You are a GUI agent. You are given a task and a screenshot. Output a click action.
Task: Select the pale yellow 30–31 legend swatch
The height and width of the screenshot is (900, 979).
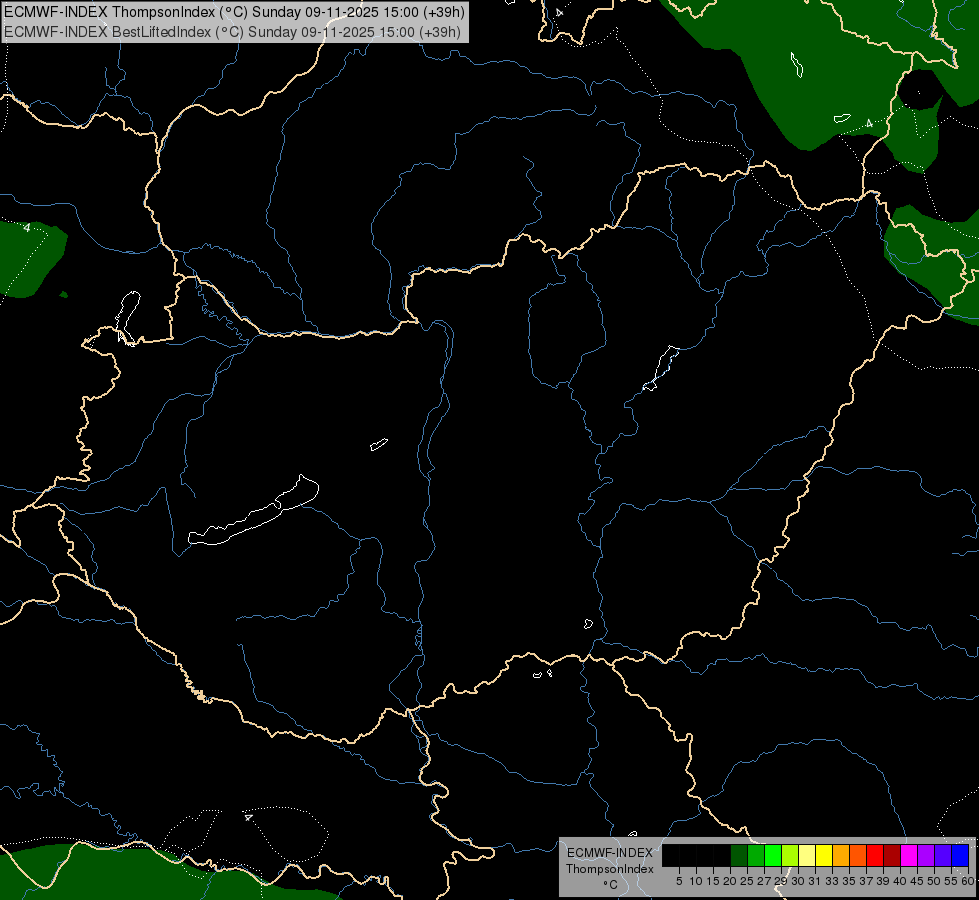click(x=807, y=855)
